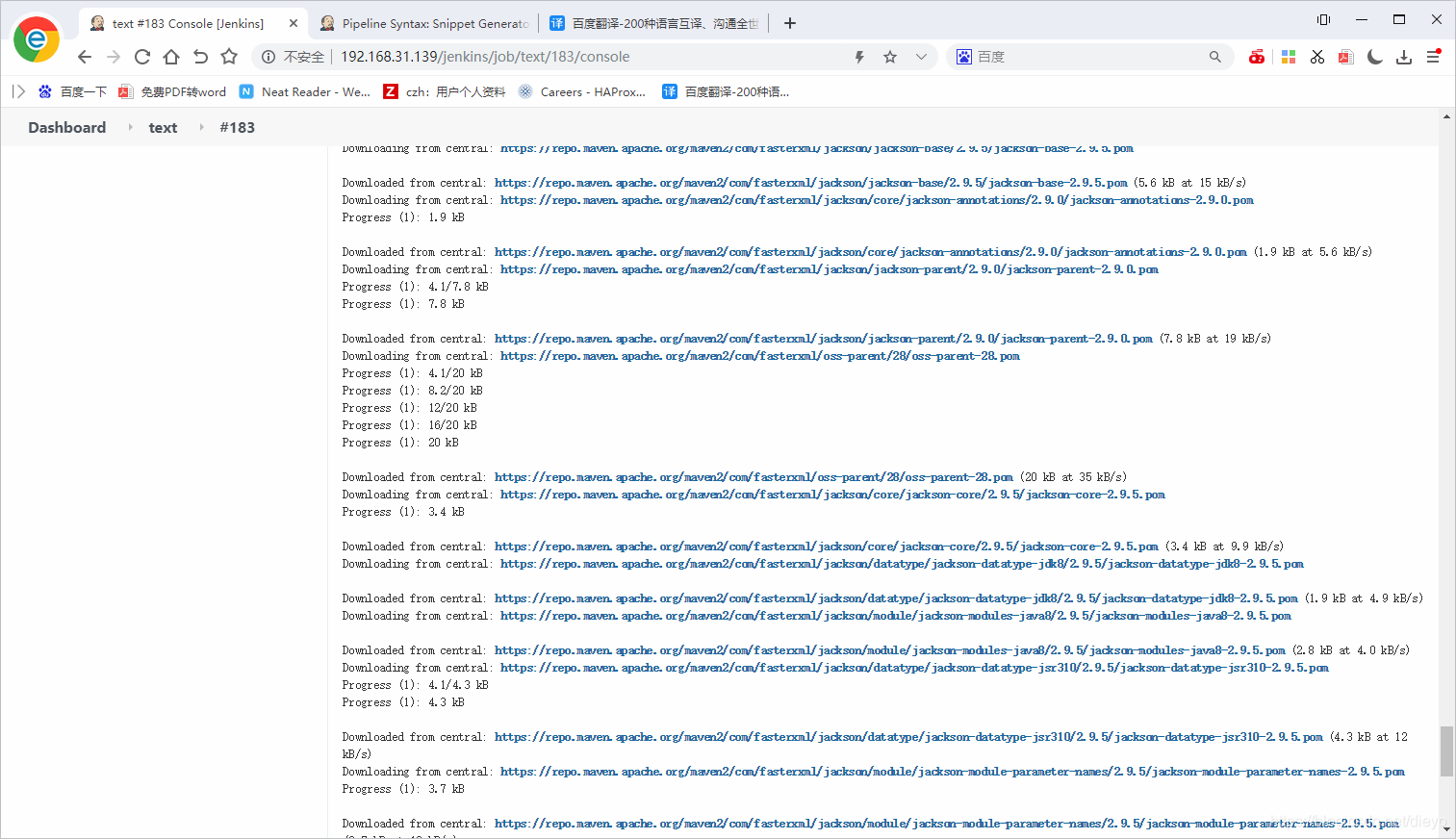Close the text #183 Console tab
This screenshot has height=839, width=1456.
click(293, 23)
